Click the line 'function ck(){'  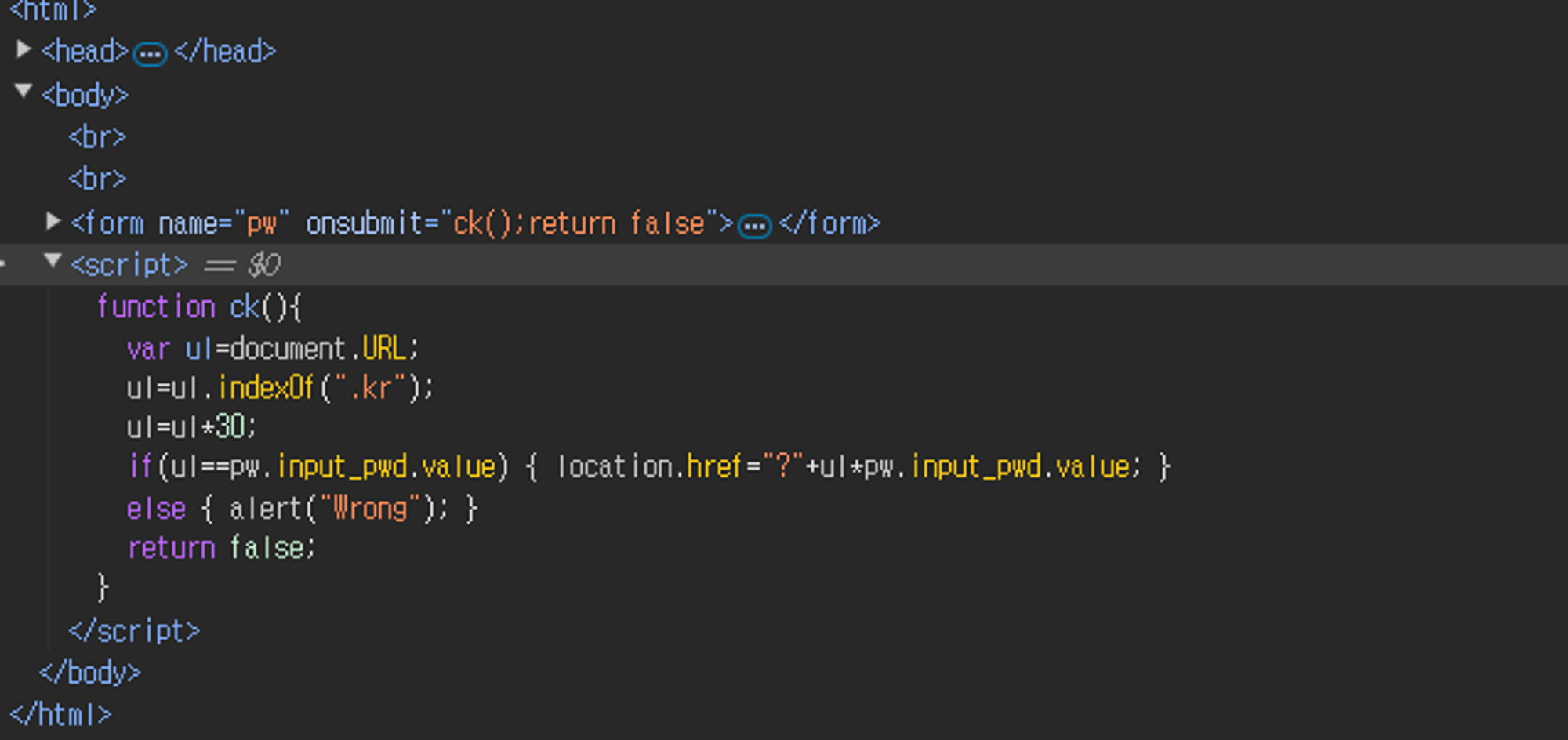pyautogui.click(x=199, y=307)
